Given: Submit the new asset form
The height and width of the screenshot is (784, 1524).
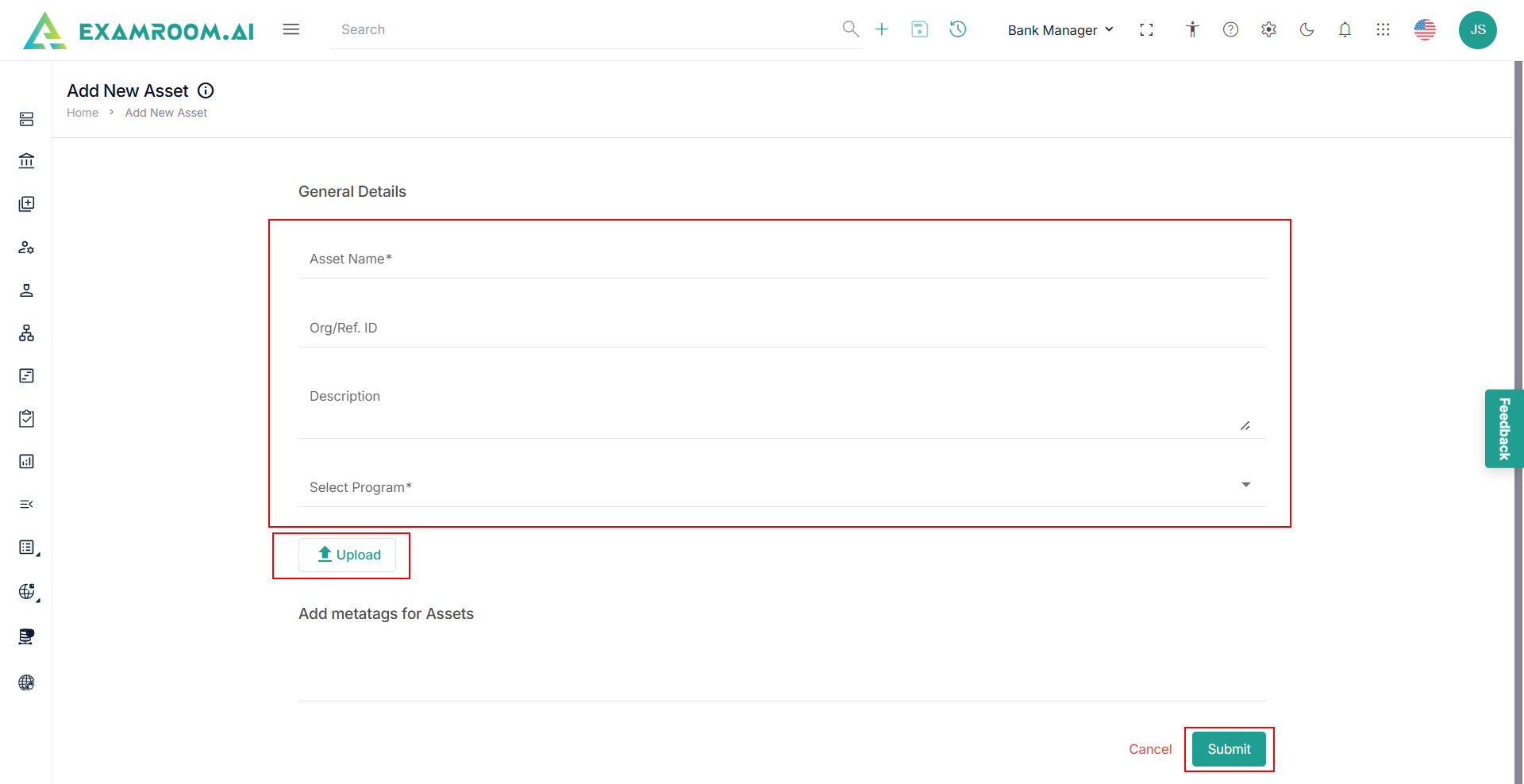Looking at the screenshot, I should coord(1229,749).
